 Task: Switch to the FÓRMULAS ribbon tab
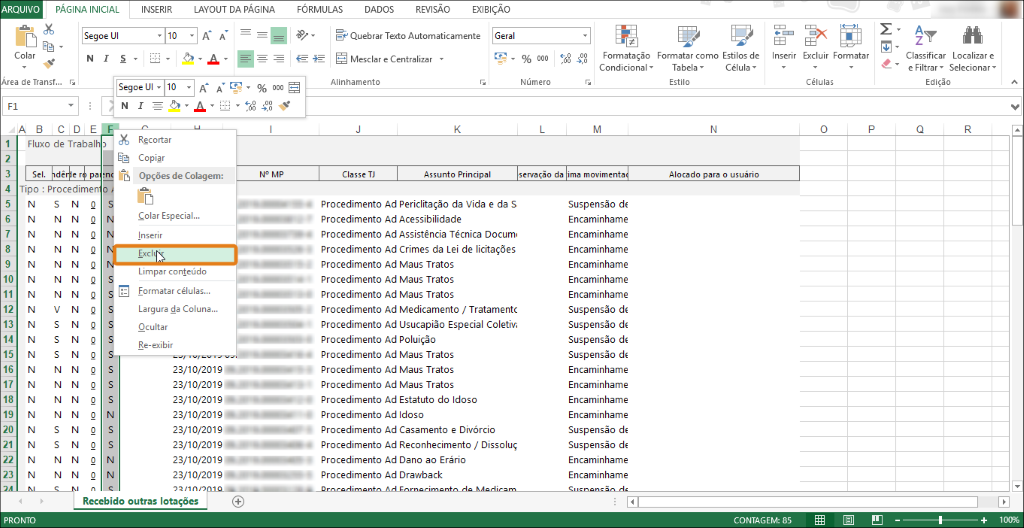coord(319,10)
